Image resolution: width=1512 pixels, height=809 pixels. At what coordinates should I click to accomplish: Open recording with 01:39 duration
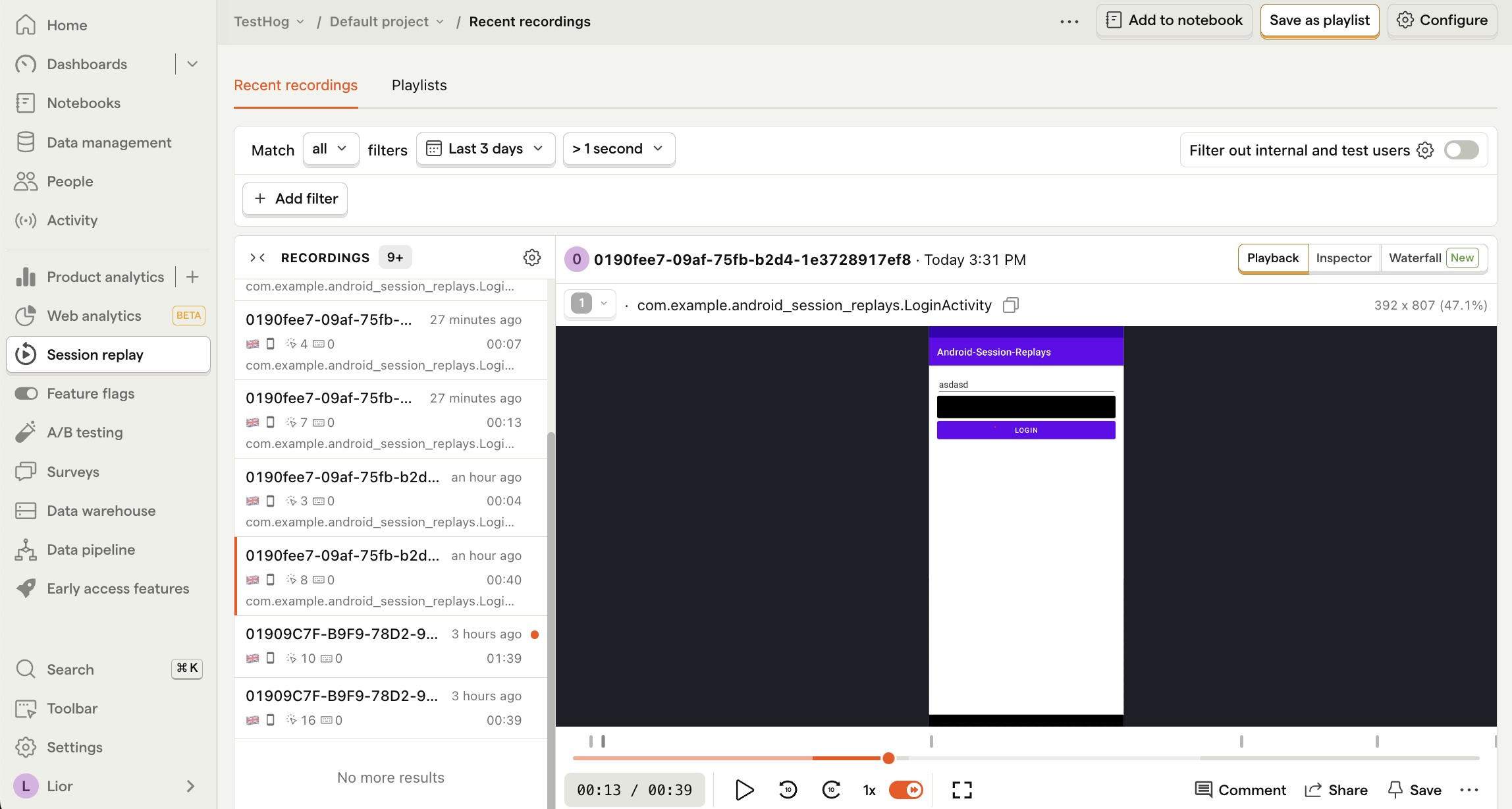[x=391, y=646]
